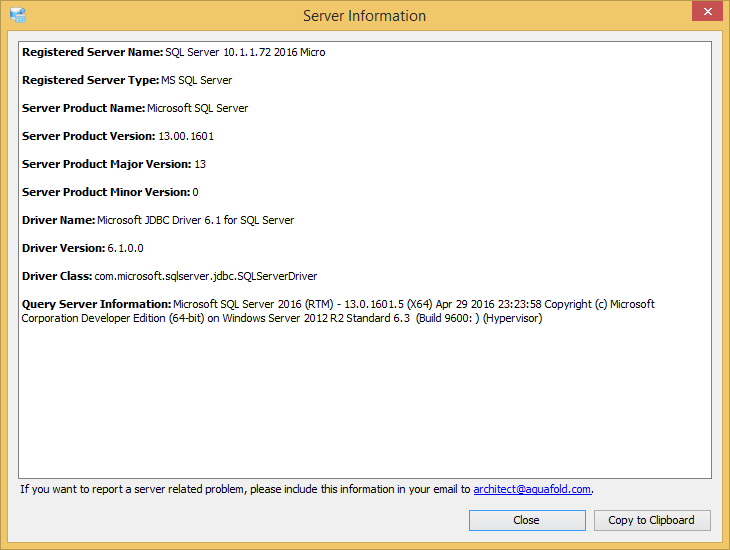
Task: Click Copy to Clipboard button
Action: click(652, 520)
